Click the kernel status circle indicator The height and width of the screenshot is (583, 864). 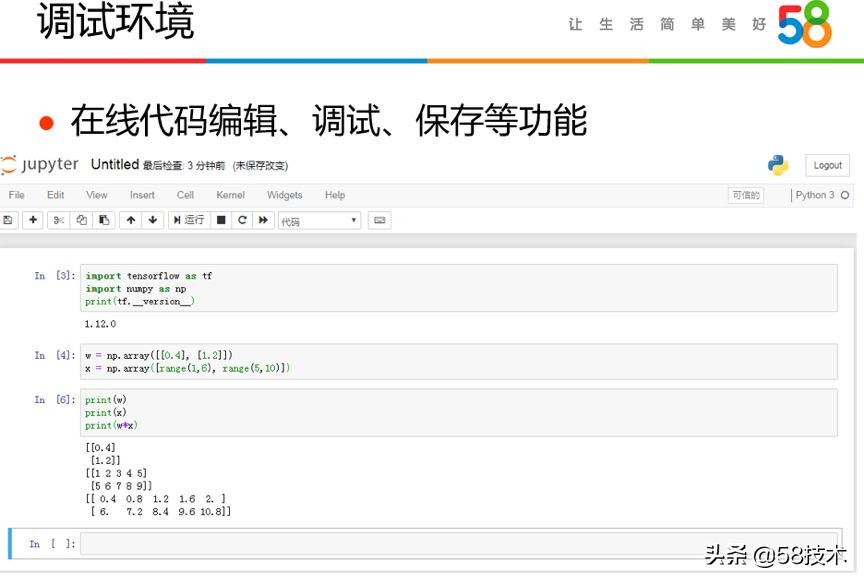coord(845,195)
